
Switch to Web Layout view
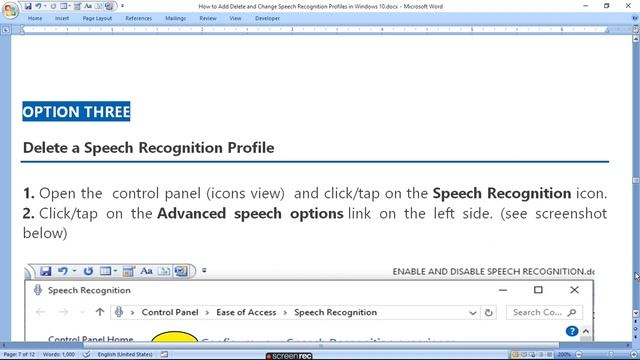pos(532,355)
